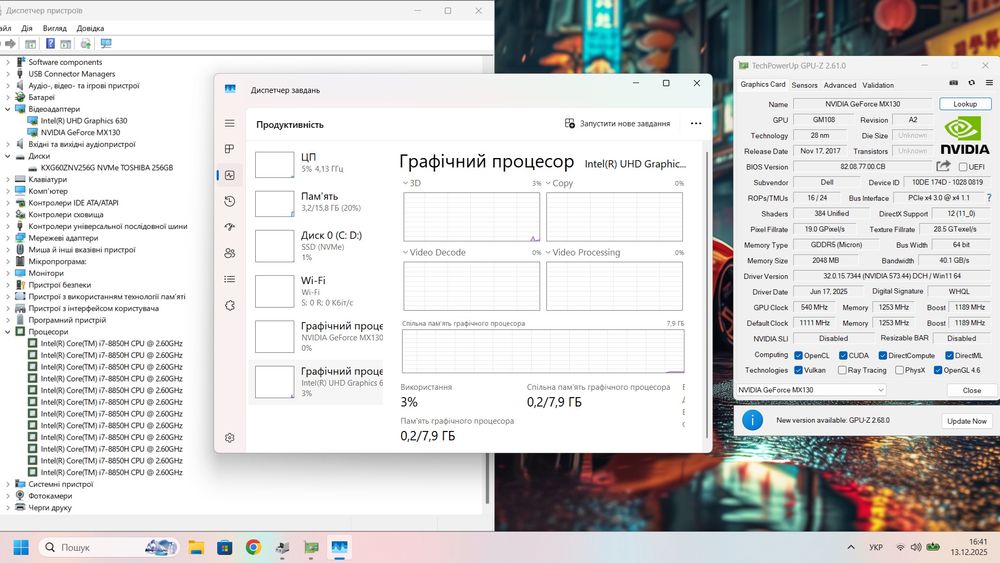1000x563 pixels.
Task: Open Task Manager three-dot more options
Action: [696, 124]
